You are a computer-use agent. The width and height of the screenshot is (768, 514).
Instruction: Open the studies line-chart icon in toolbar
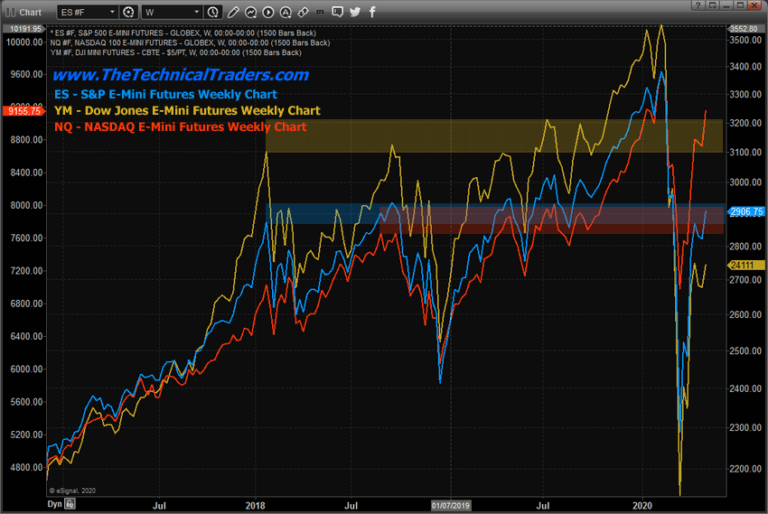[251, 12]
